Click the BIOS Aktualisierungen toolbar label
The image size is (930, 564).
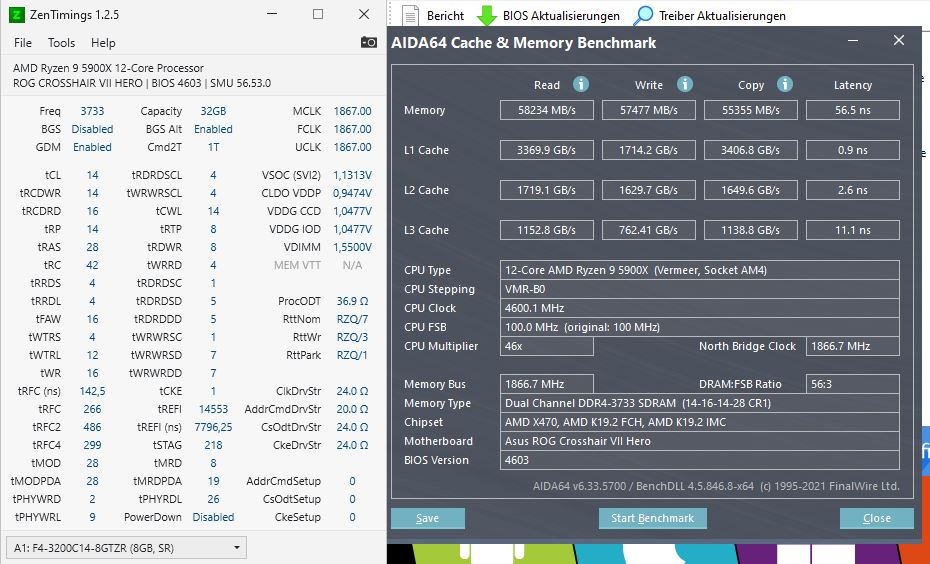click(561, 16)
